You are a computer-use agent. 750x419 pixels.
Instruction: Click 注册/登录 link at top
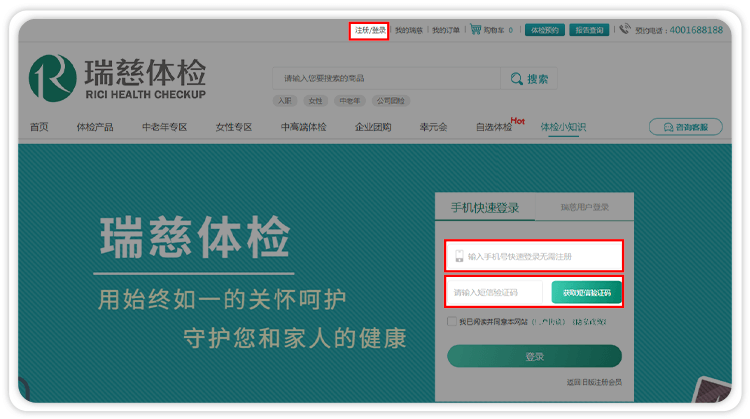tap(369, 31)
